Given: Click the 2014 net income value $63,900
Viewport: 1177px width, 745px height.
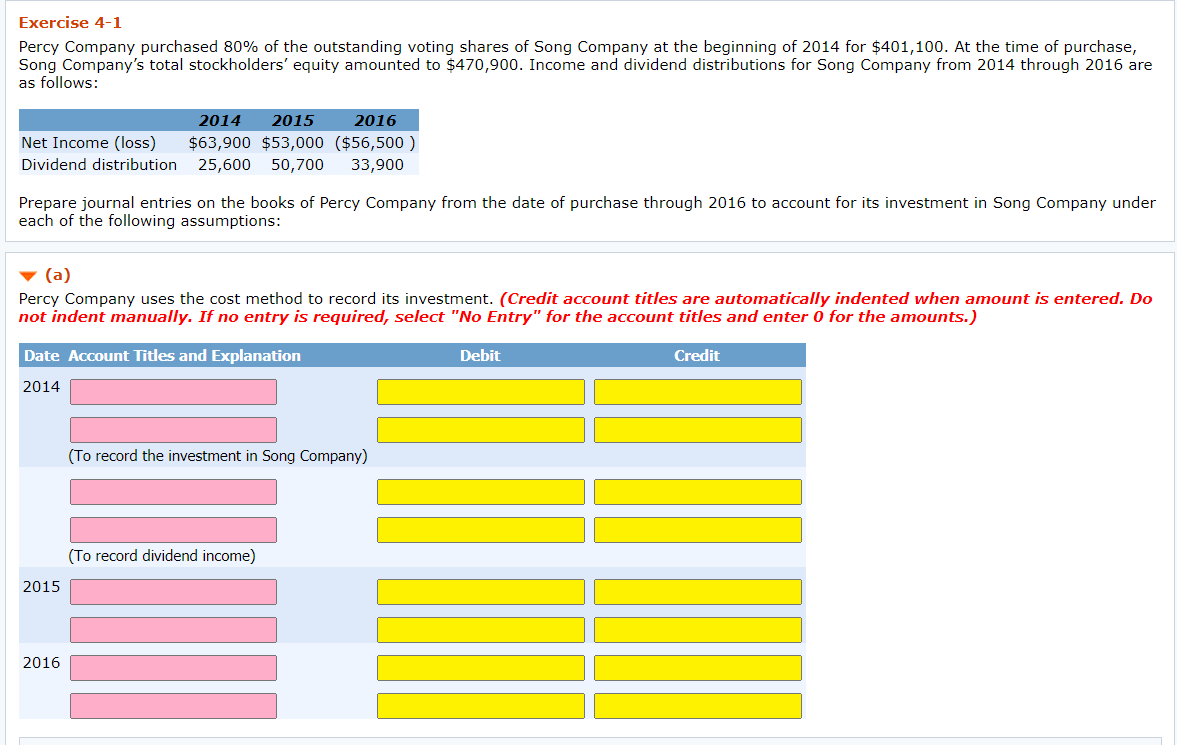Looking at the screenshot, I should pos(219,143).
